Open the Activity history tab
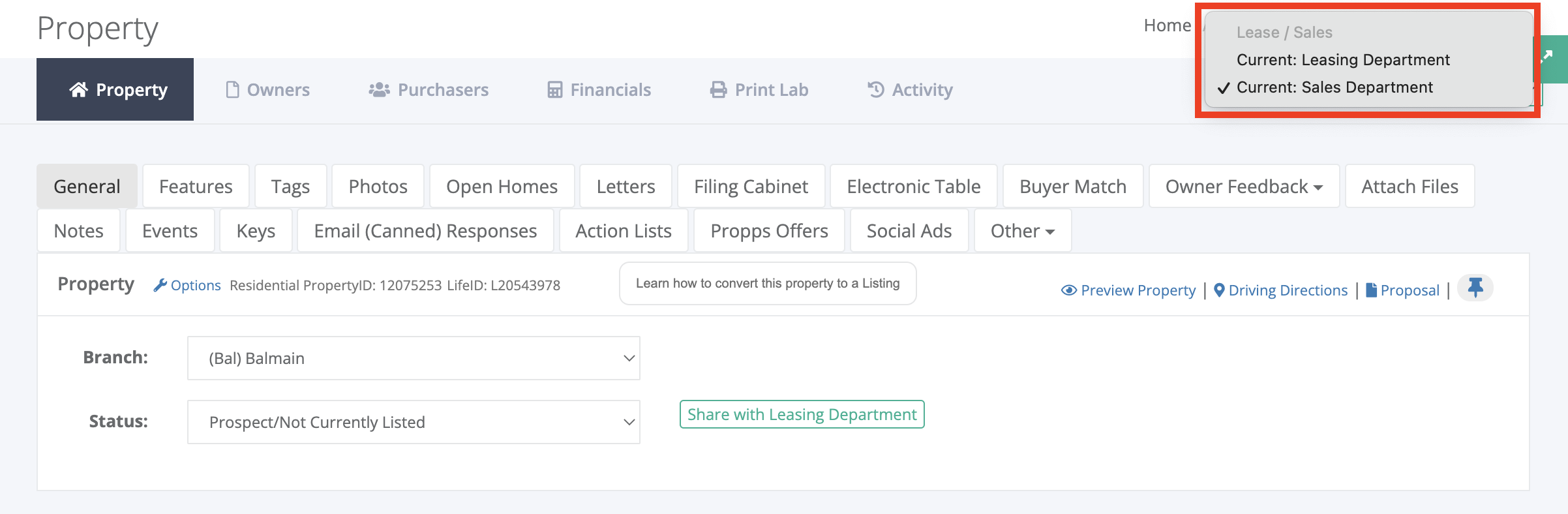 point(910,89)
